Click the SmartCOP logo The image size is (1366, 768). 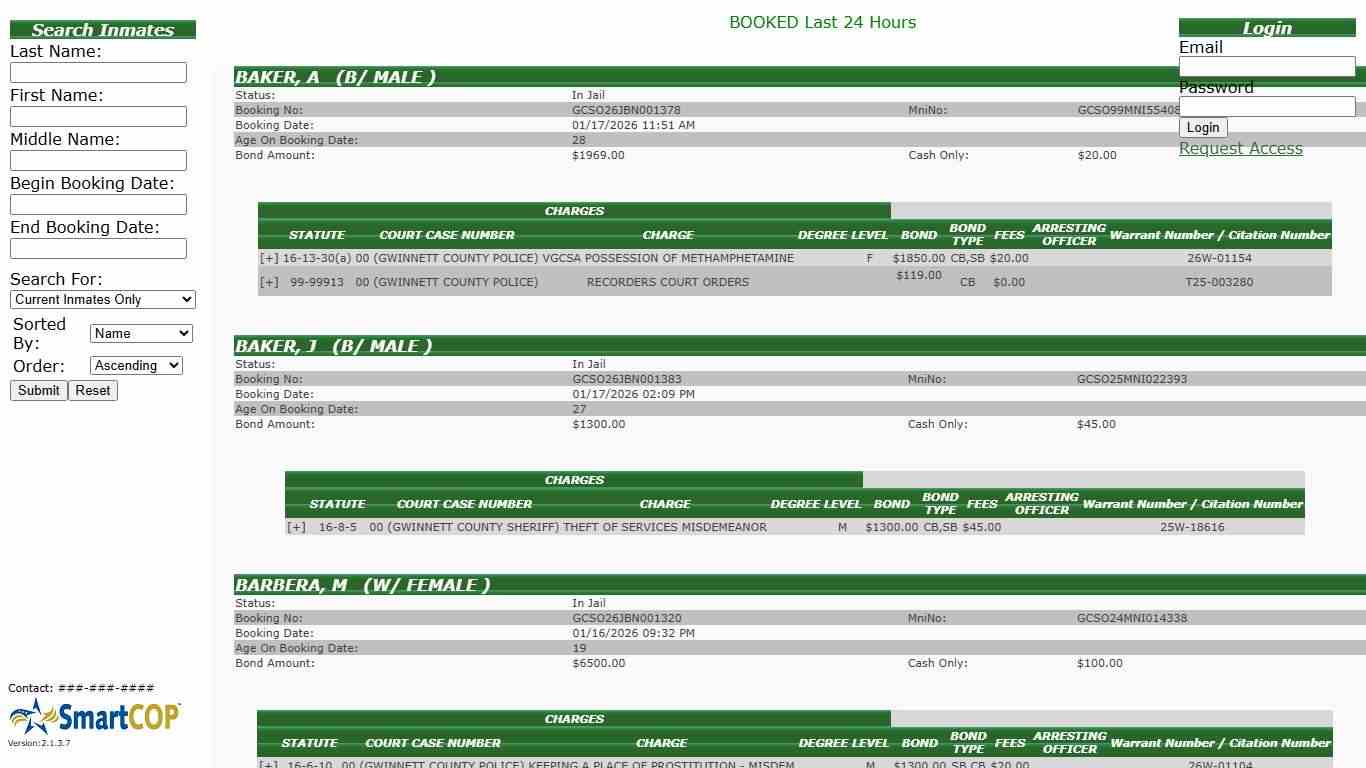pyautogui.click(x=95, y=716)
